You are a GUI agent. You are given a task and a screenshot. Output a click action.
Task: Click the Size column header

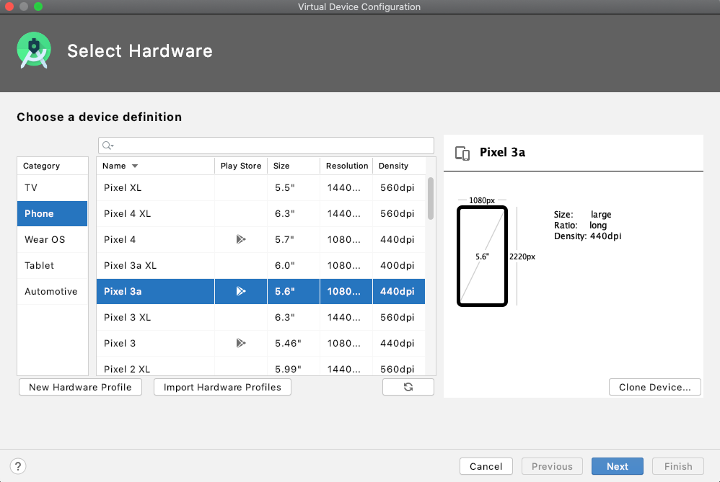(x=293, y=166)
